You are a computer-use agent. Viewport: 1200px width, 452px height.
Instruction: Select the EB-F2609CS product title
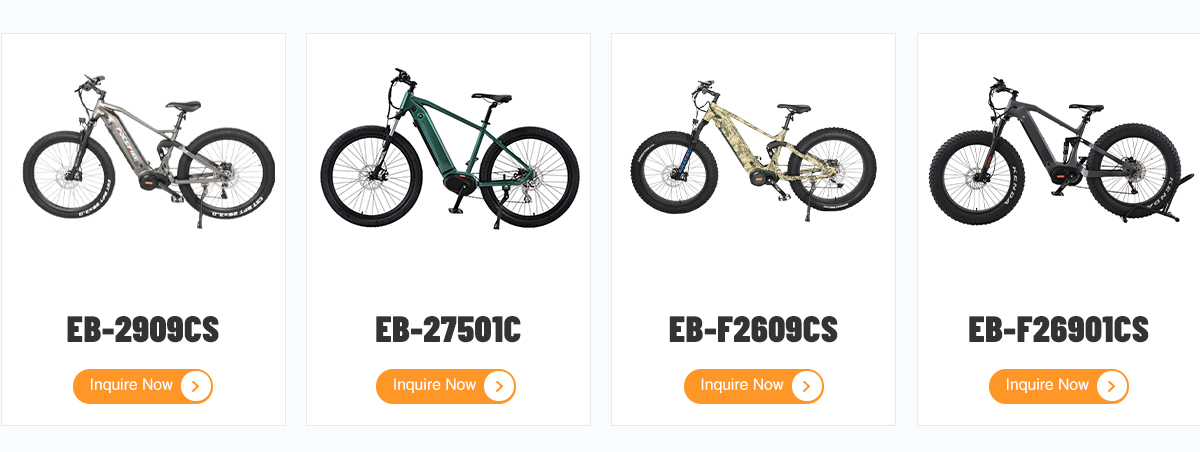[x=753, y=329]
